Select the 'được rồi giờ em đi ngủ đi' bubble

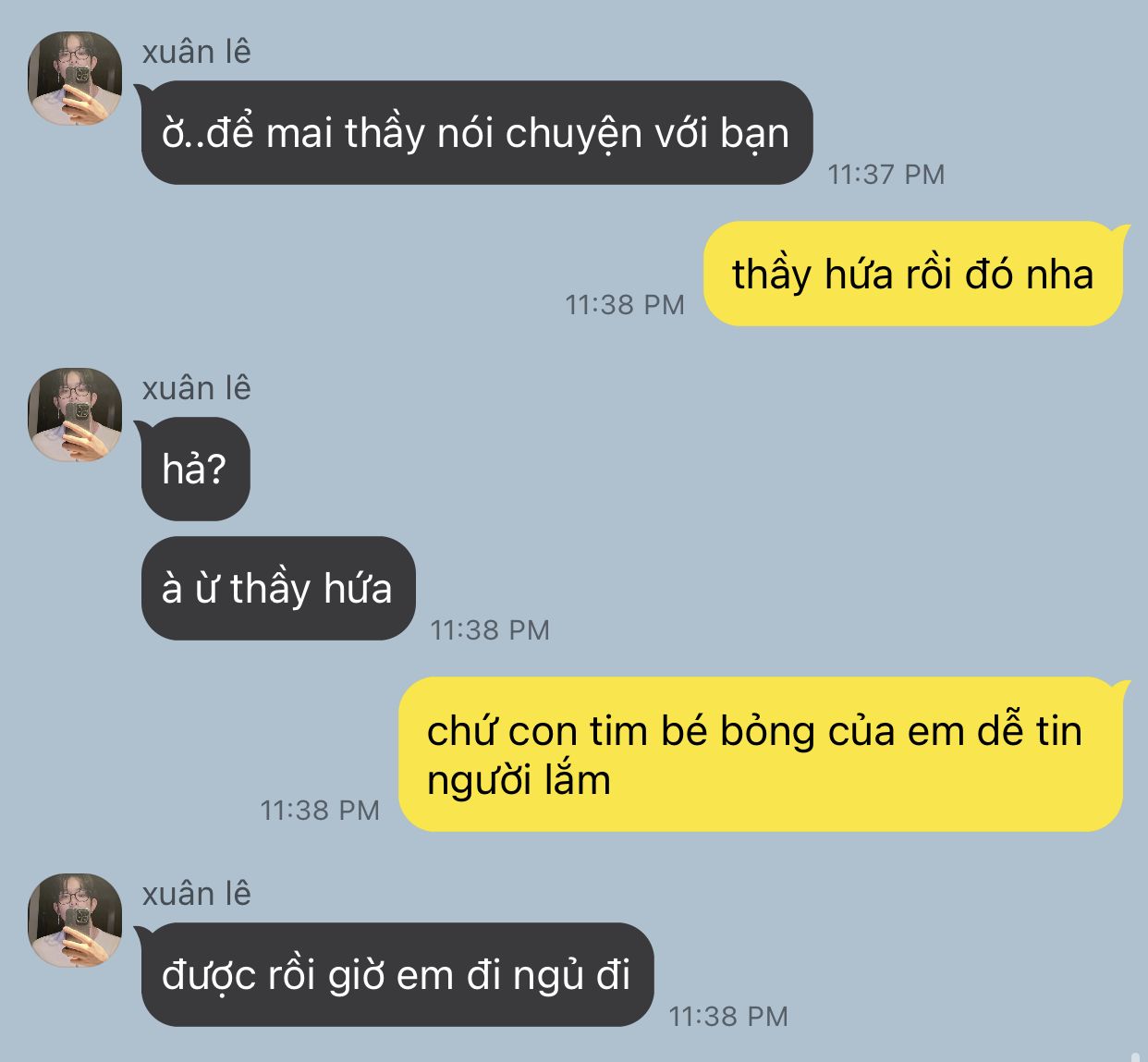[397, 974]
